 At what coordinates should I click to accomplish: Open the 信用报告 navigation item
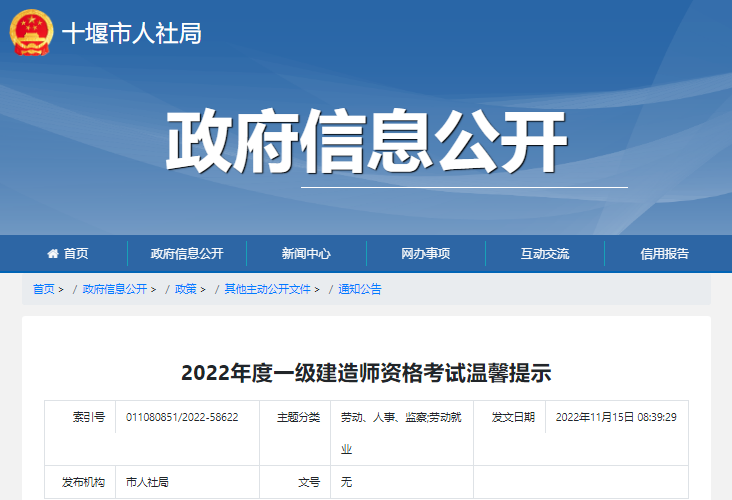click(665, 254)
